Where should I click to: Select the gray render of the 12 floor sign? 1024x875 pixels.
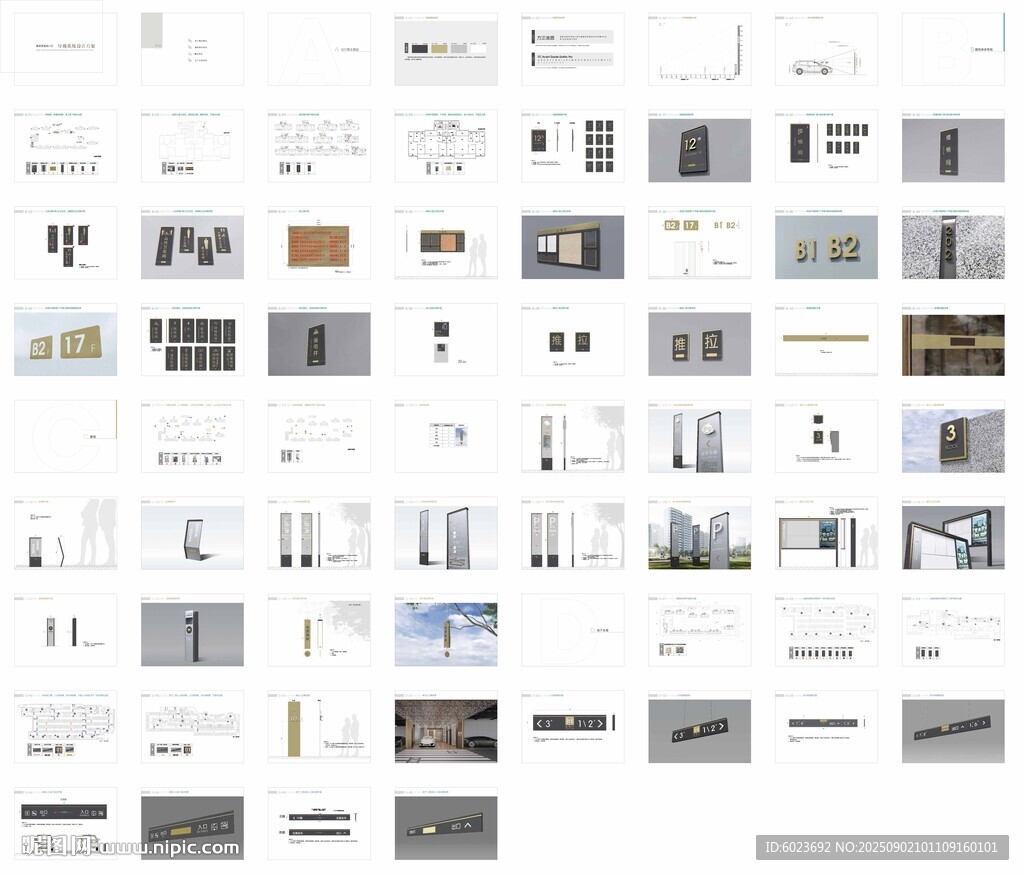pyautogui.click(x=699, y=146)
